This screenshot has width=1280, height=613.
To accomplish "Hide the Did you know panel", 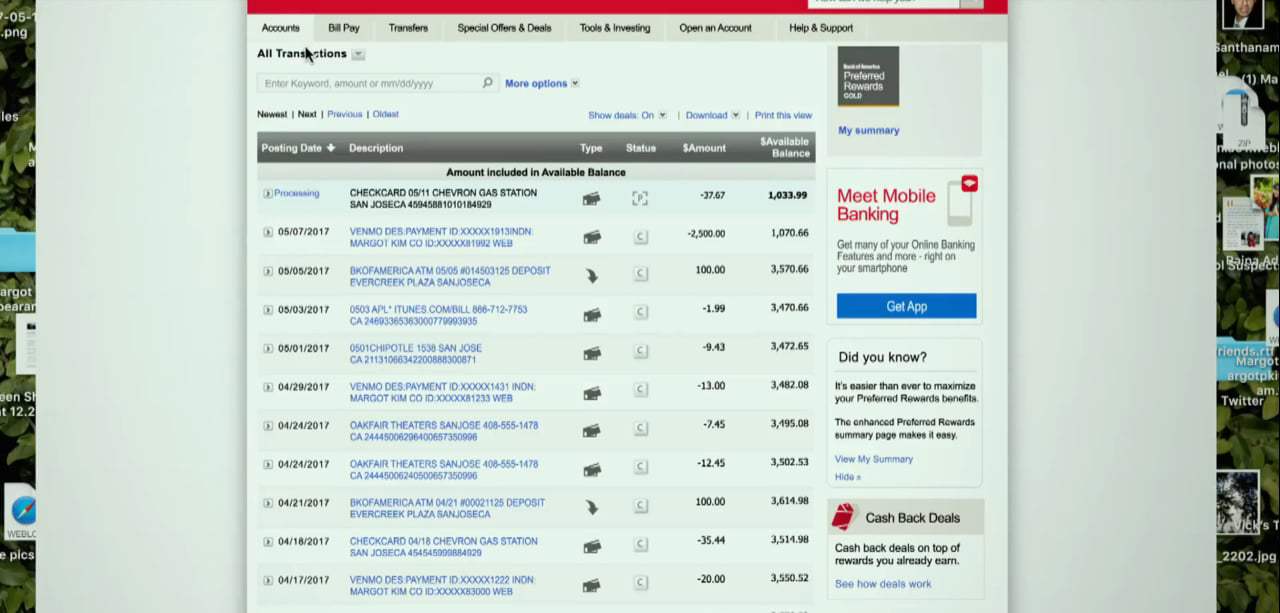I will (847, 477).
